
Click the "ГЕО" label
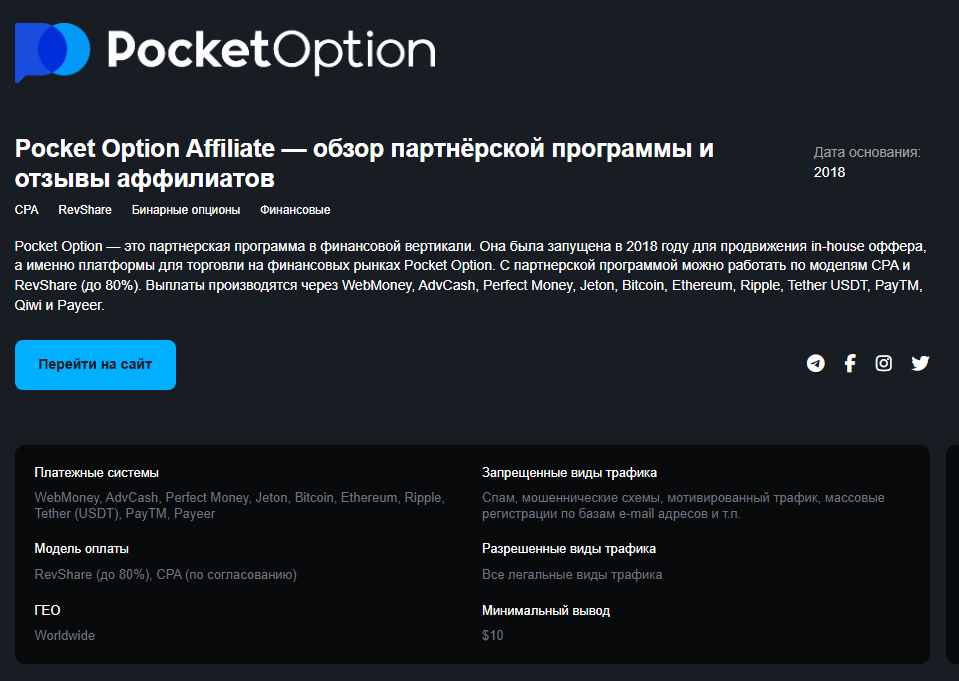[x=48, y=610]
